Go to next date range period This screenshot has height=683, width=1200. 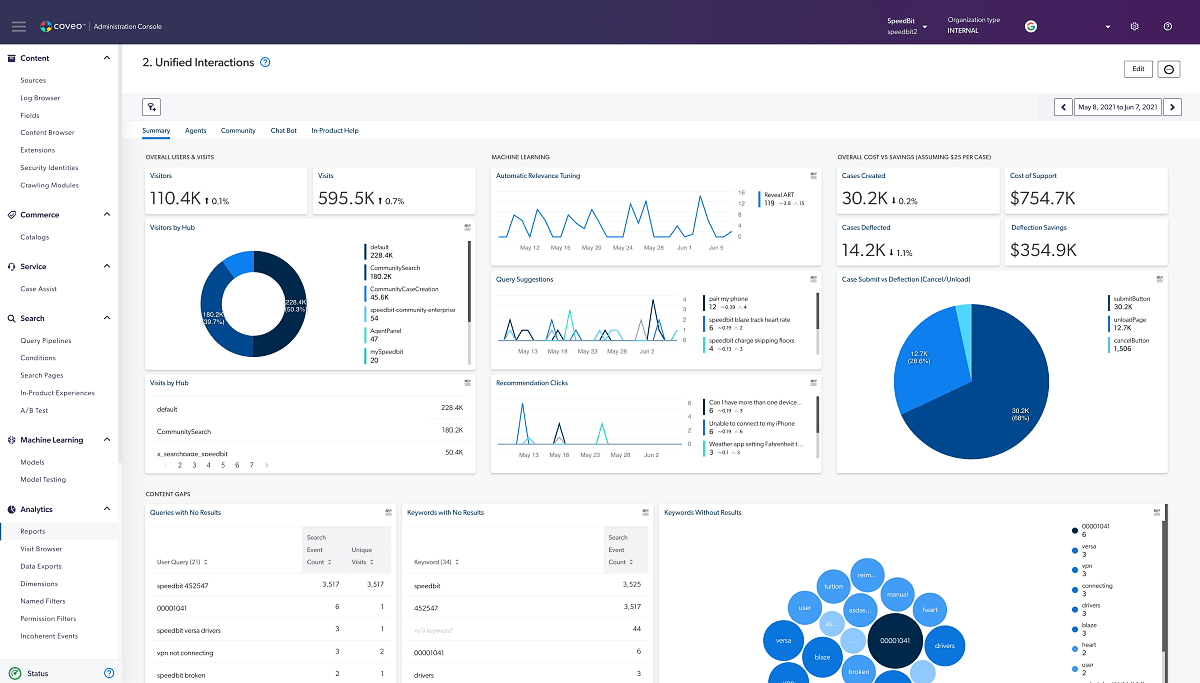tap(1173, 107)
